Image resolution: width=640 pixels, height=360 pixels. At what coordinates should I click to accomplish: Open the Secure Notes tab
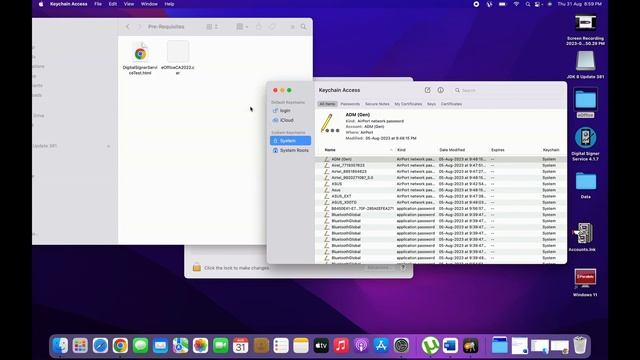[377, 104]
